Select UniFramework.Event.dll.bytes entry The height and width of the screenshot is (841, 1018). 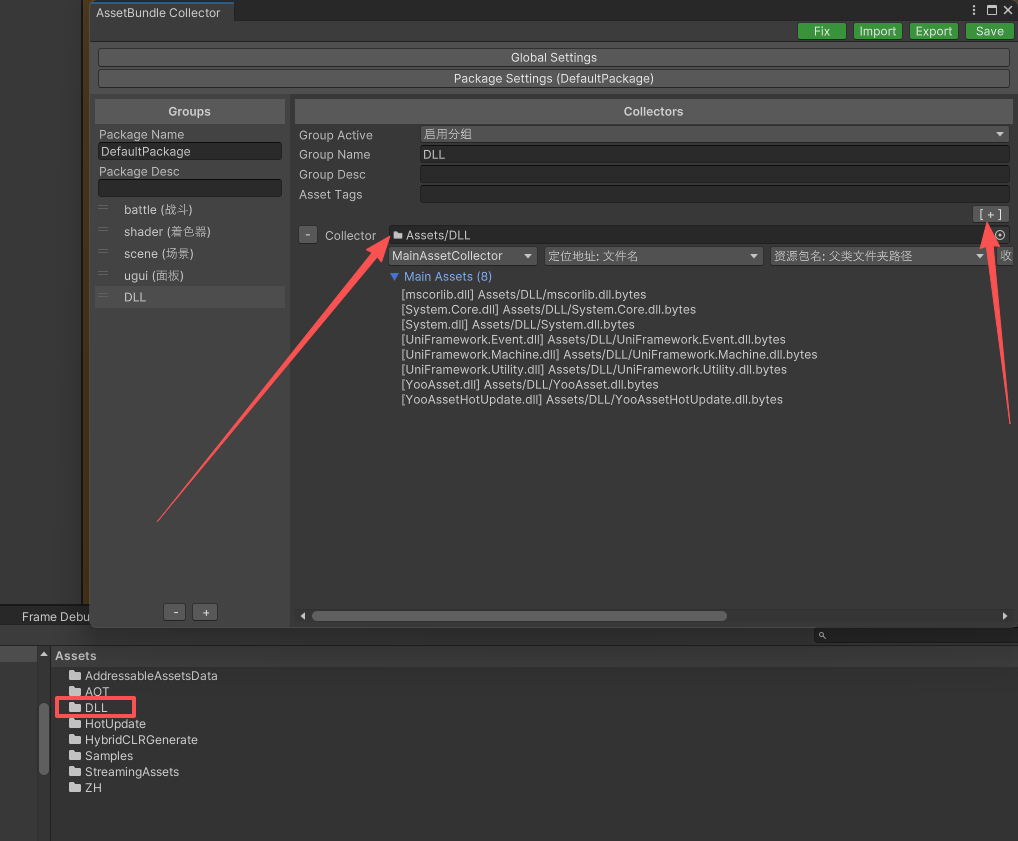tap(593, 340)
